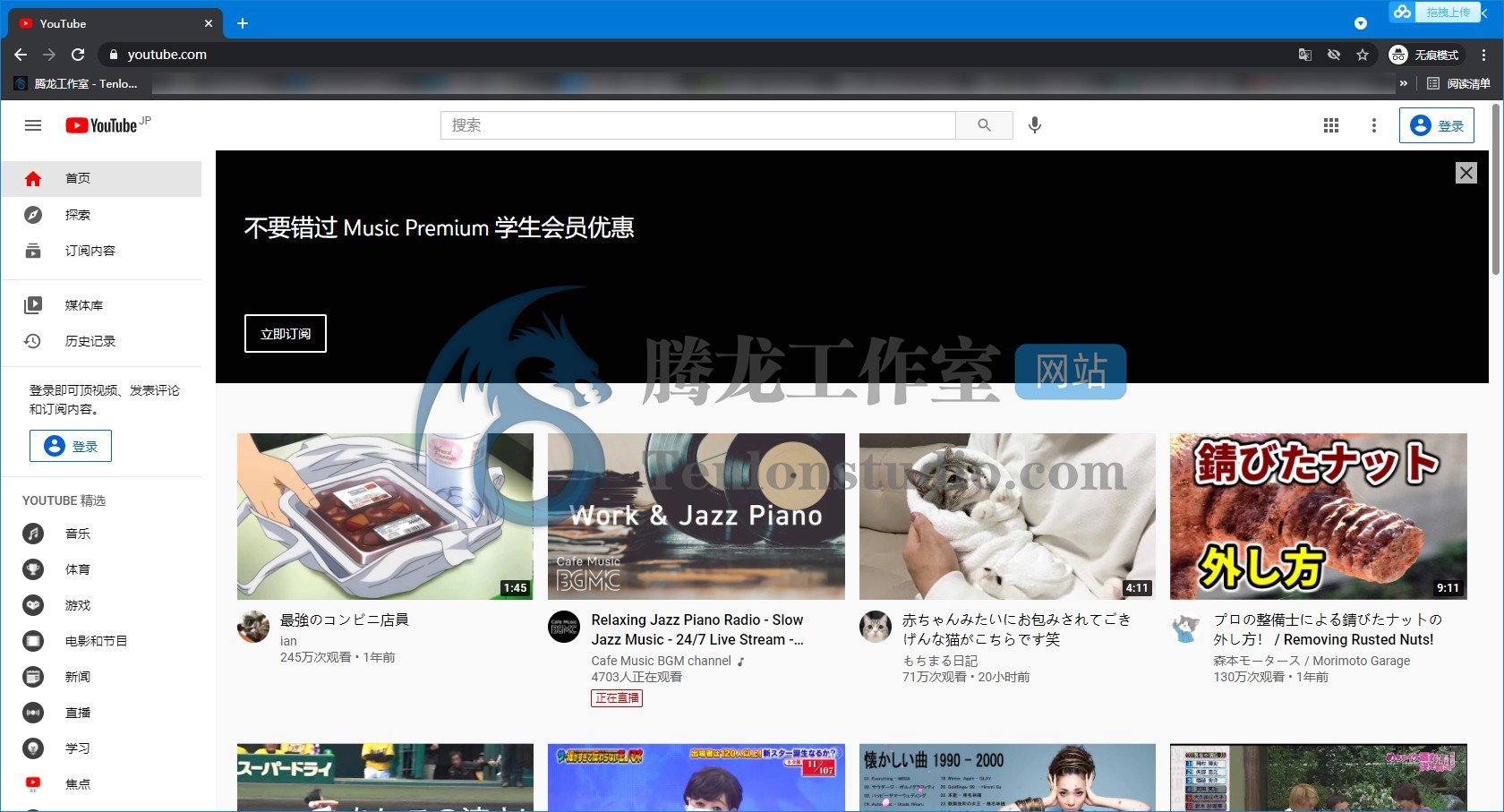Play 錆びたナット外し方 thumbnail

(x=1319, y=517)
